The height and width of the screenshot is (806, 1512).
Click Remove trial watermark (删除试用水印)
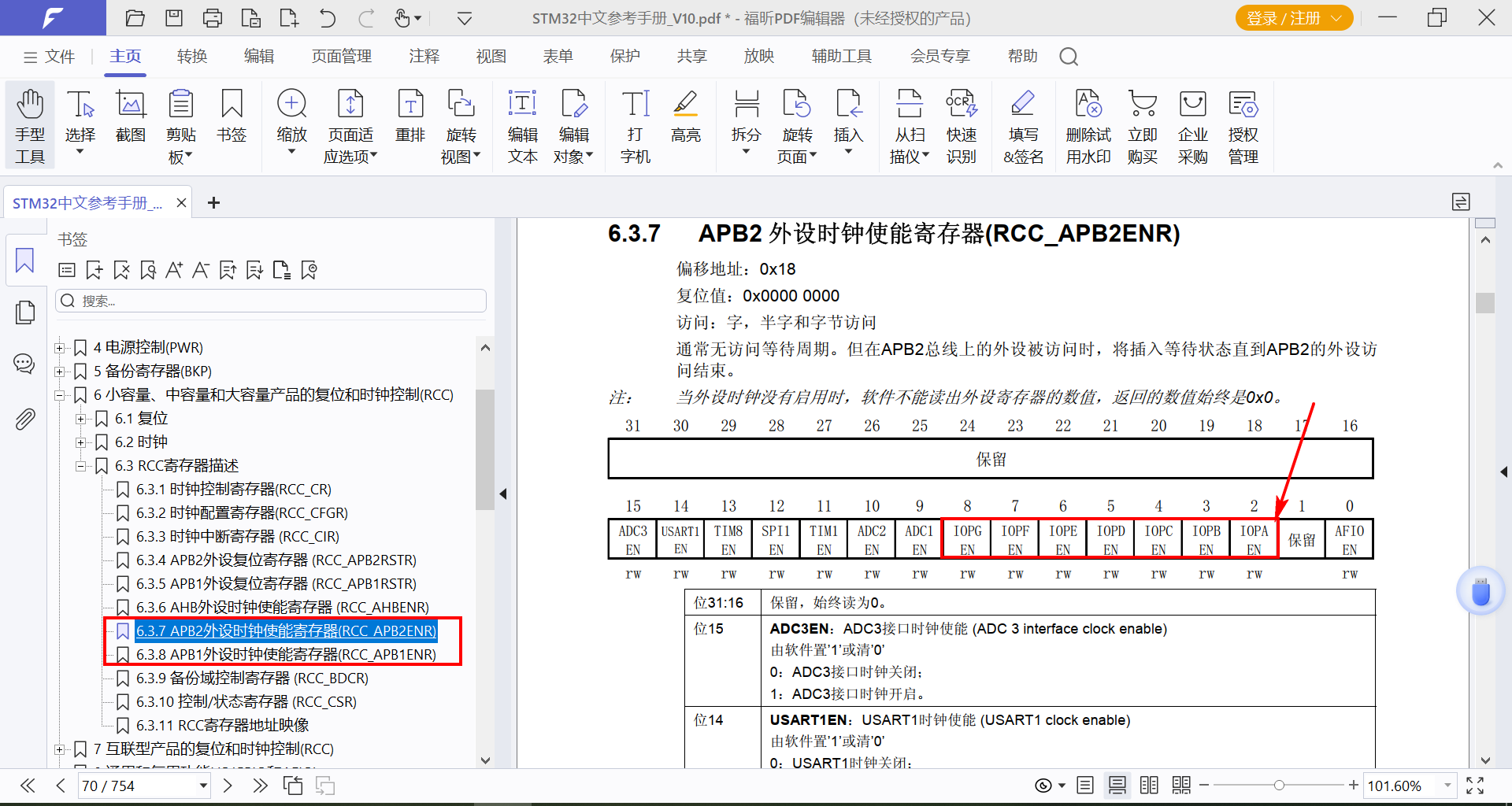point(1088,126)
